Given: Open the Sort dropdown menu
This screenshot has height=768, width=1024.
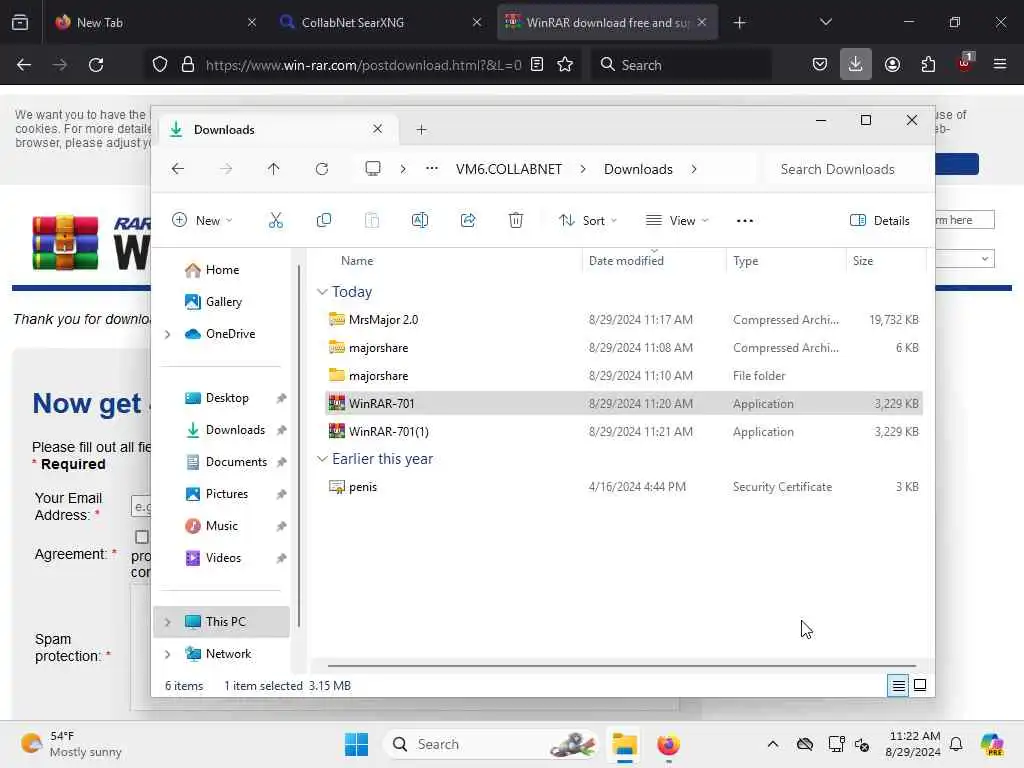Looking at the screenshot, I should pos(588,221).
